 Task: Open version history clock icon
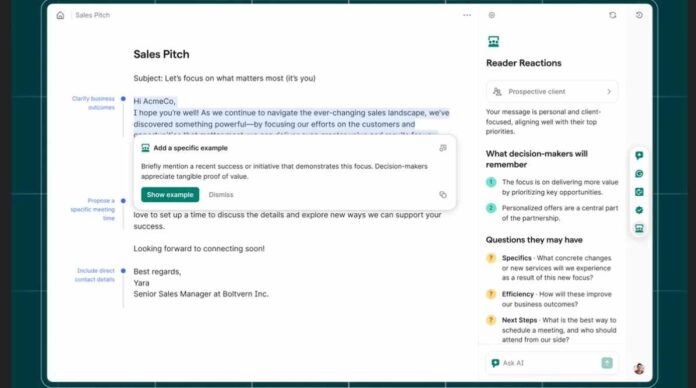(x=639, y=15)
